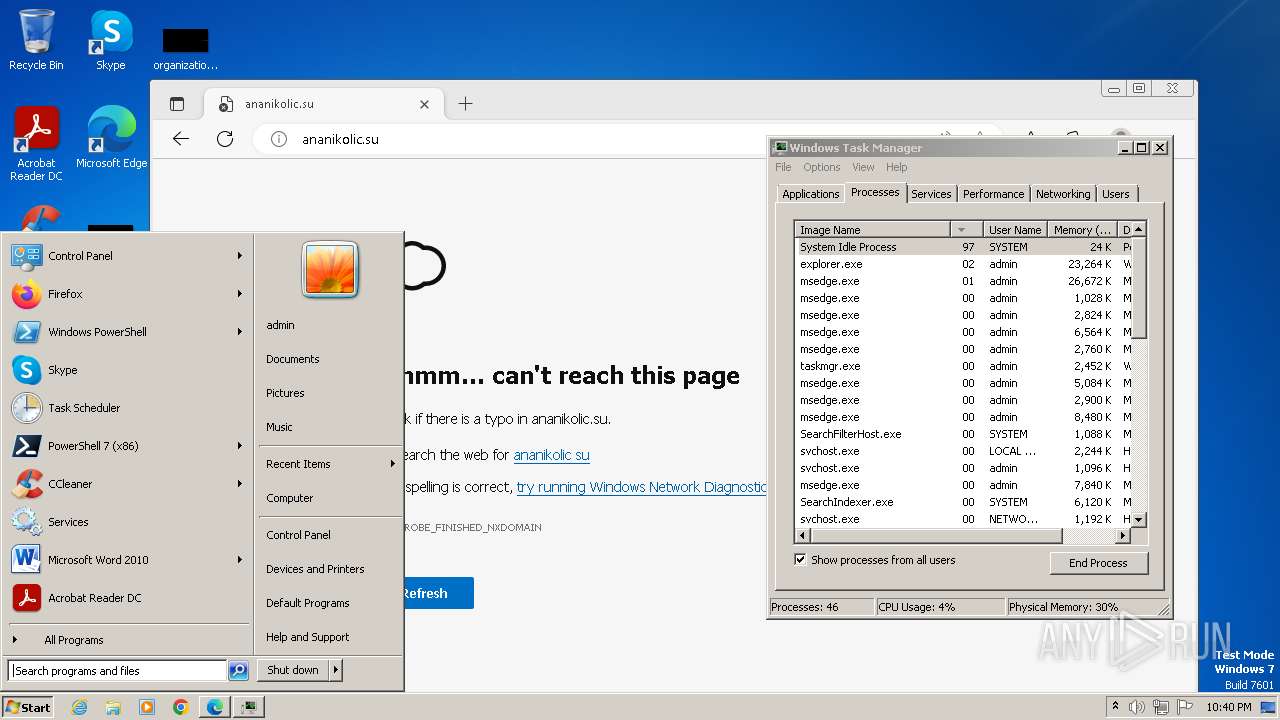The height and width of the screenshot is (720, 1280).
Task: Switch to Services tab
Action: click(x=931, y=194)
